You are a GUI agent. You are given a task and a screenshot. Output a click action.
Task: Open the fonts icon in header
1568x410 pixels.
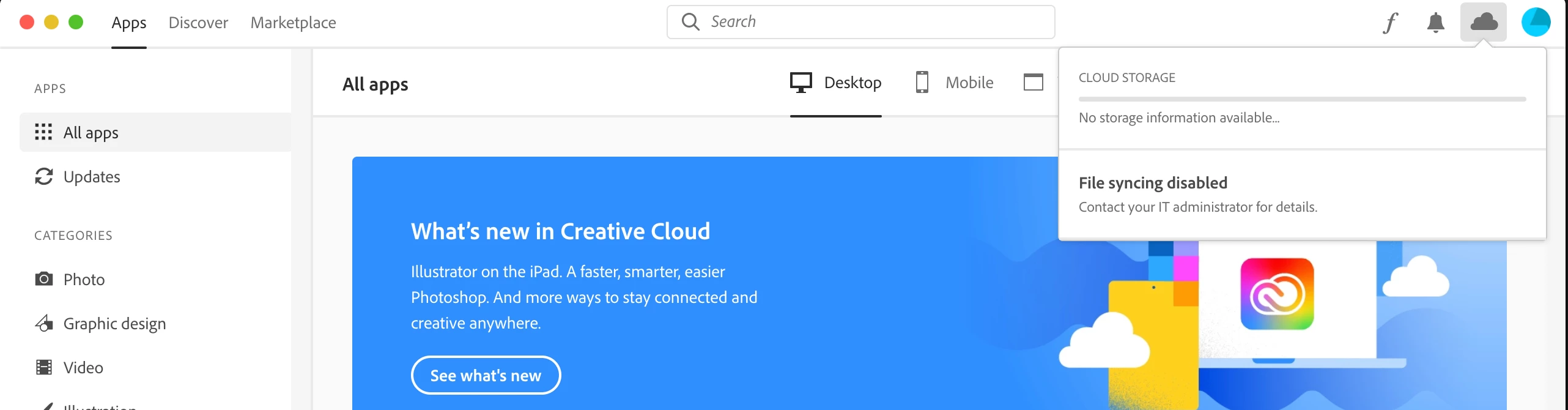(1391, 23)
